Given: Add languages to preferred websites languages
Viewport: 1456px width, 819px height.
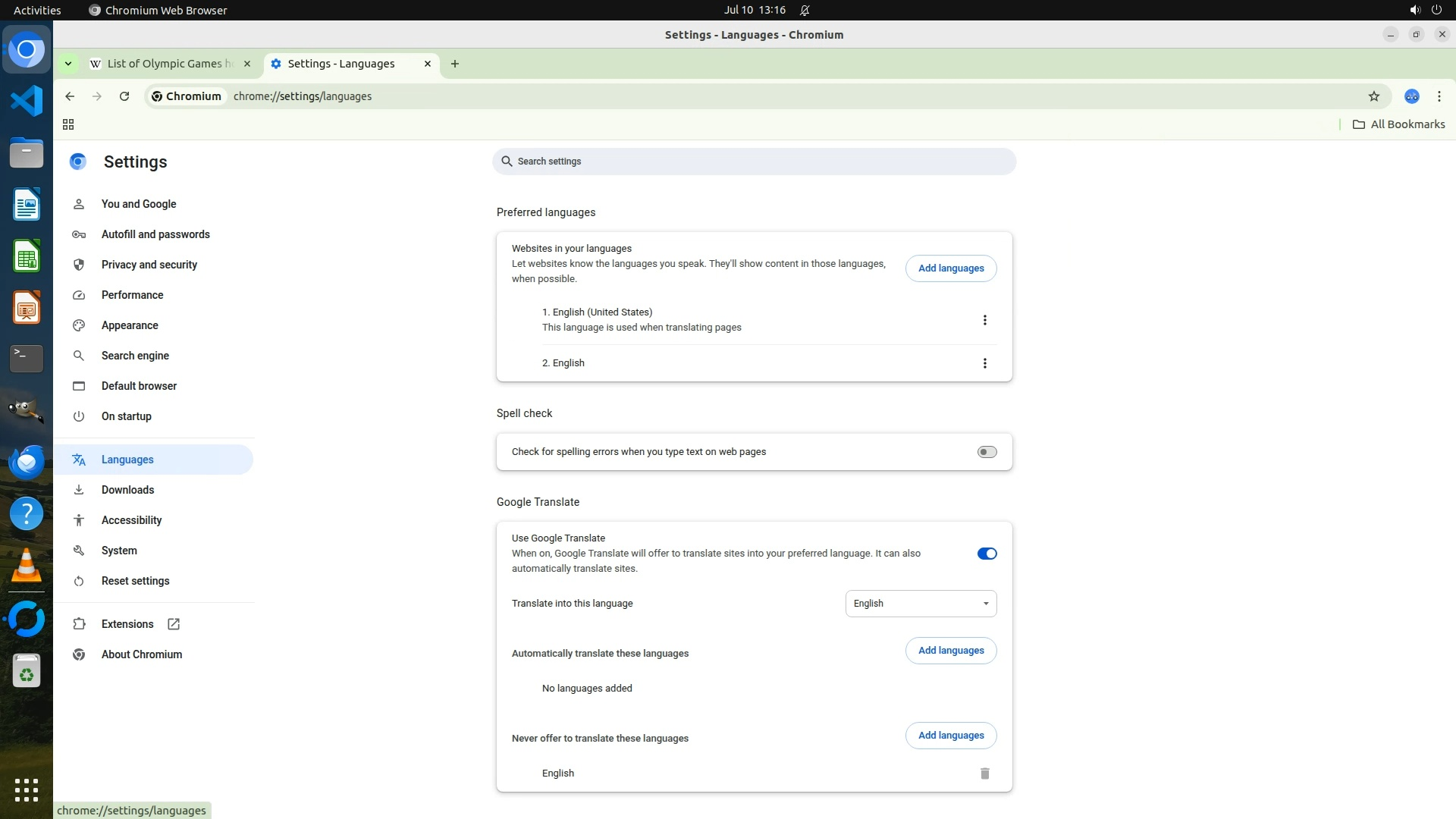Looking at the screenshot, I should click(950, 268).
